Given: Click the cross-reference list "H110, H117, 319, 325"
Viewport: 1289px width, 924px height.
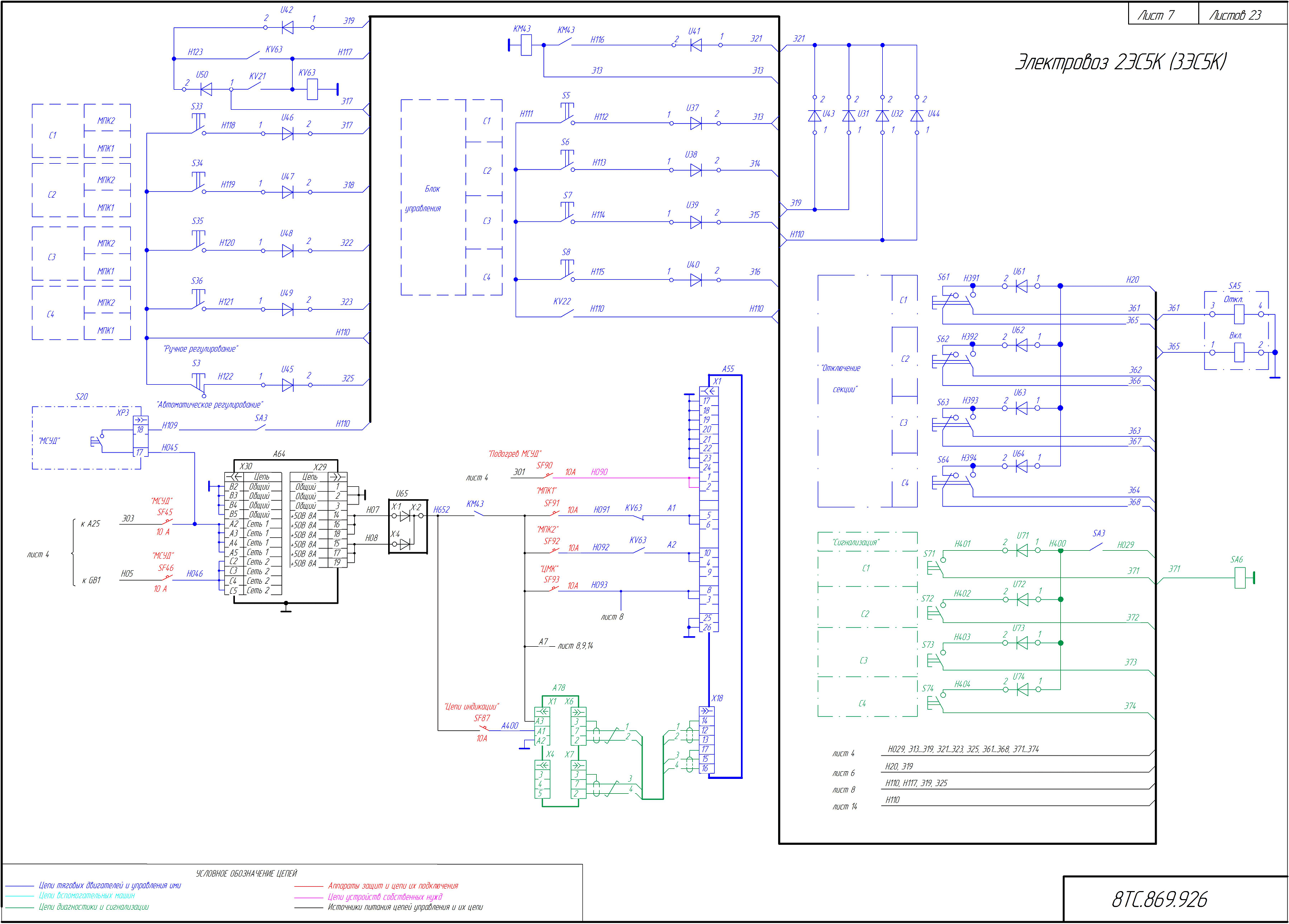Looking at the screenshot, I should [916, 783].
